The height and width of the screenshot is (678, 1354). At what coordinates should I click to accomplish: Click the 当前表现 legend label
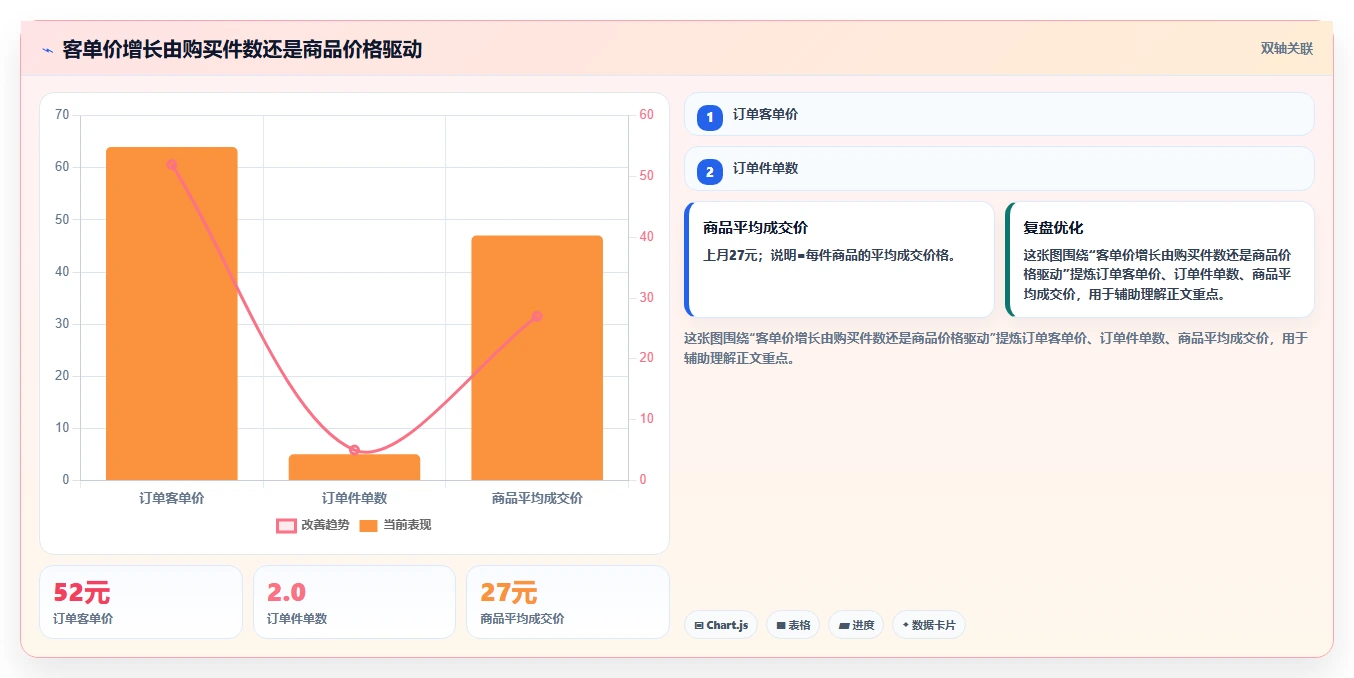click(x=408, y=525)
